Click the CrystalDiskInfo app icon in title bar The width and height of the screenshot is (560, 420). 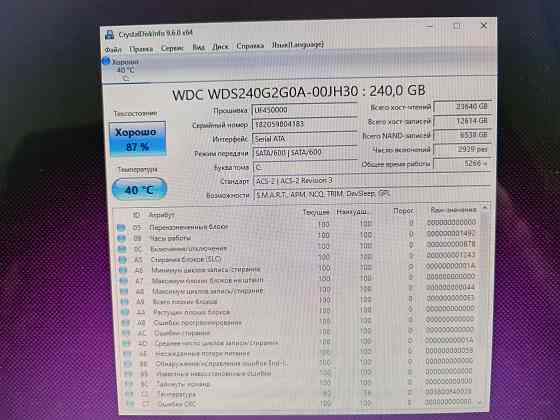point(110,35)
